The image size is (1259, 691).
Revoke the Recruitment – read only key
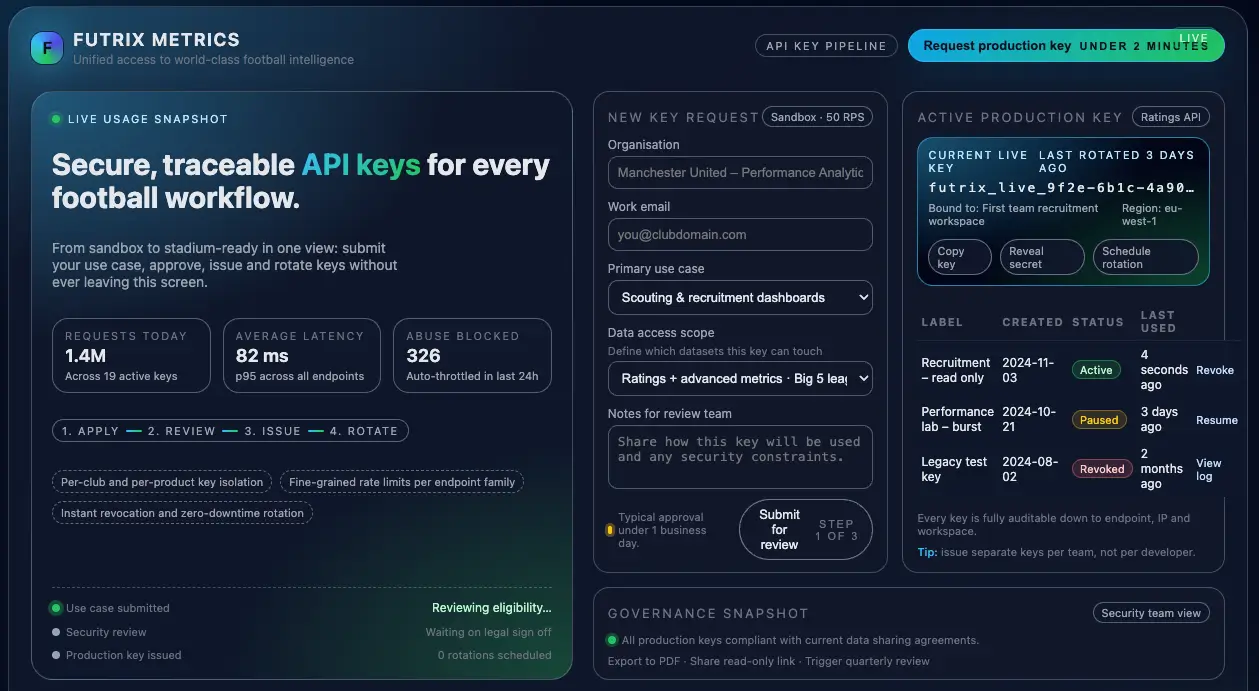(x=1215, y=370)
